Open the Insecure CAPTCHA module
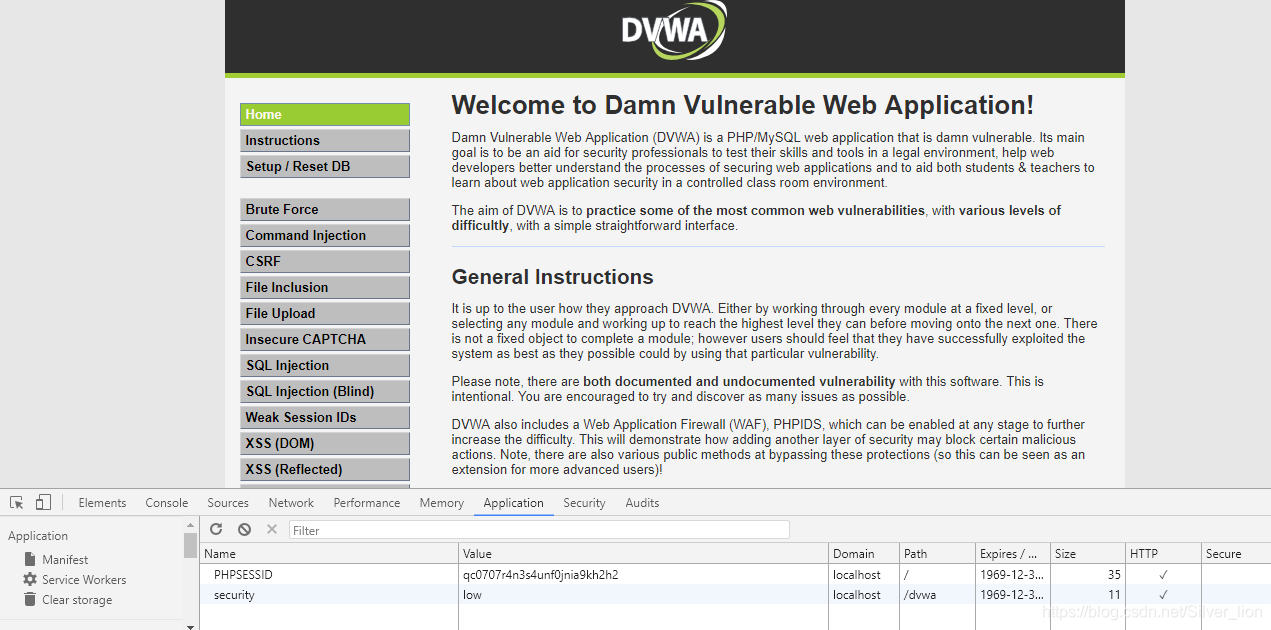Viewport: 1271px width, 630px height. pos(325,339)
